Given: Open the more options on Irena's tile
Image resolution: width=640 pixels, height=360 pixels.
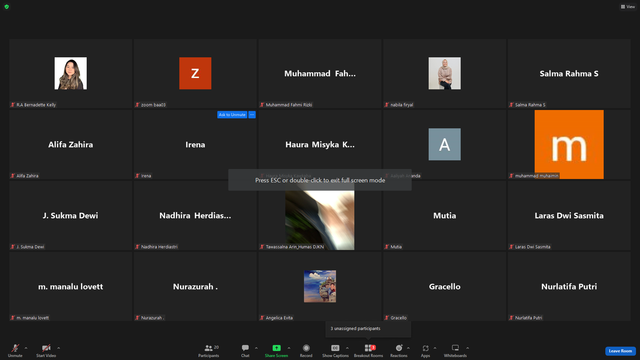Looking at the screenshot, I should click(x=252, y=115).
